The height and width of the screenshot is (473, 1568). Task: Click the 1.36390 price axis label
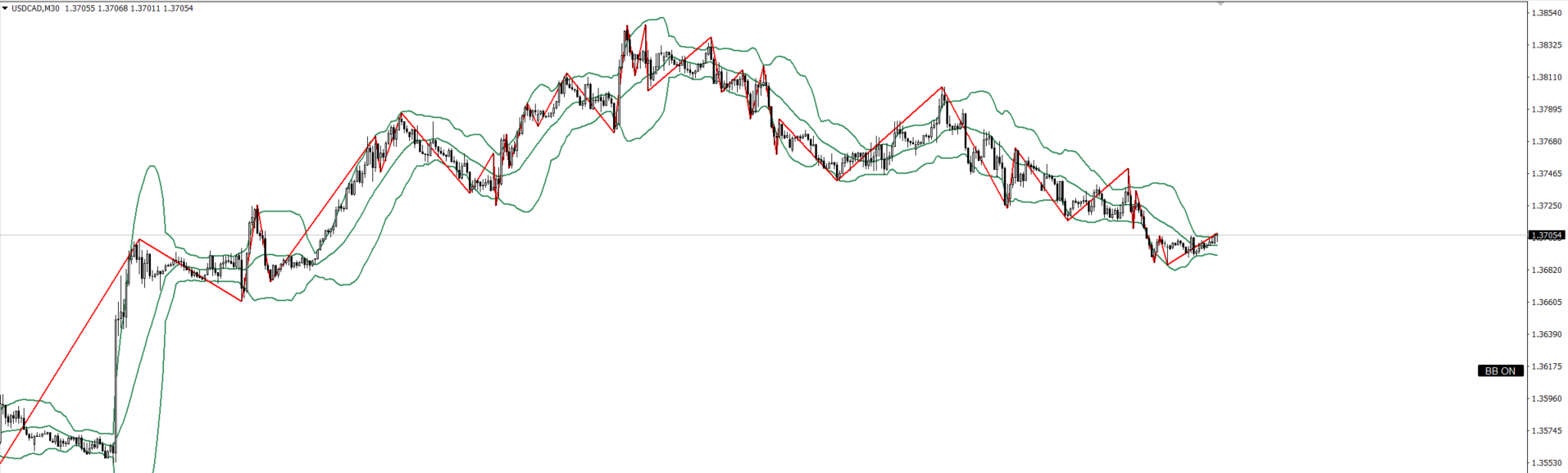tap(1544, 334)
